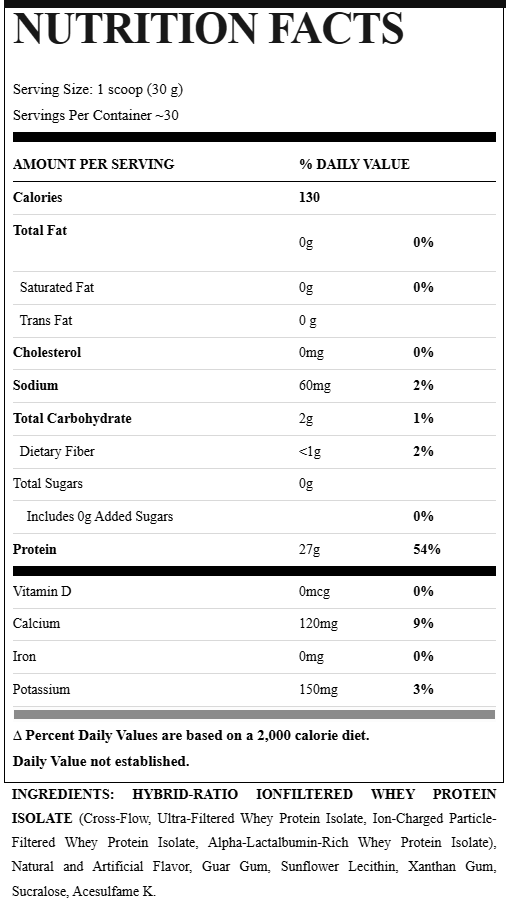Screen dimensions: 509x921
Task: Select the Trans Fat row label
Action: [x=46, y=321]
